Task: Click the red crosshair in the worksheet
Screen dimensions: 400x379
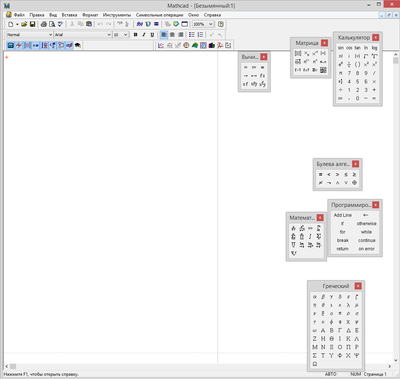Action: [7, 57]
